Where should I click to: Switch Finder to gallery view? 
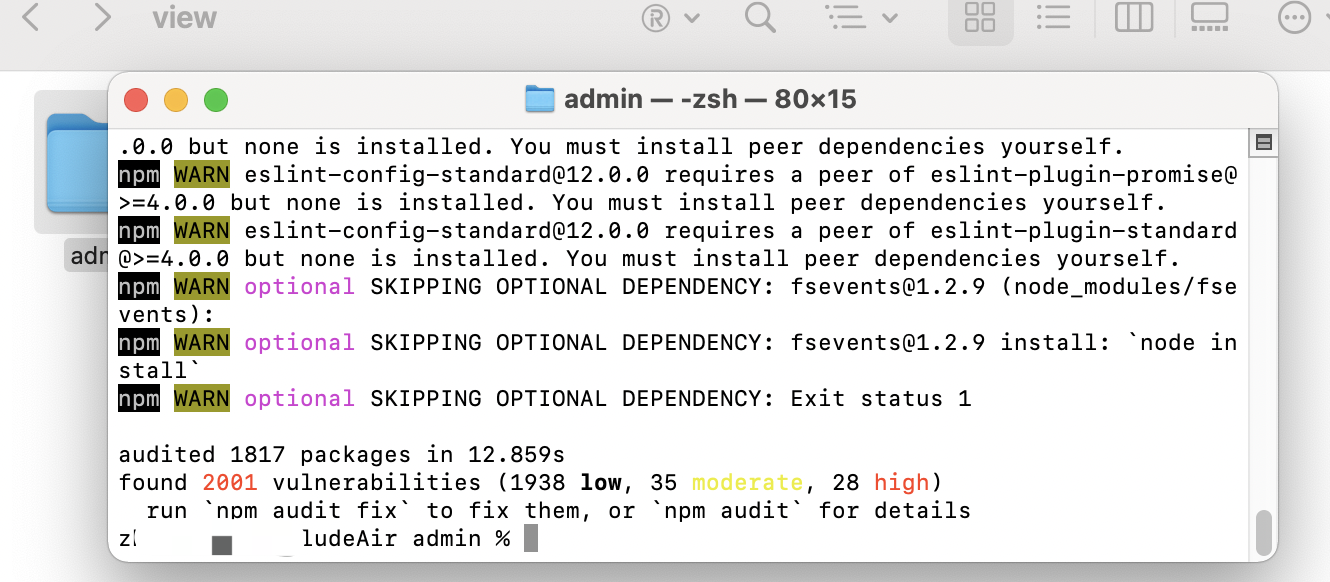pyautogui.click(x=1209, y=17)
